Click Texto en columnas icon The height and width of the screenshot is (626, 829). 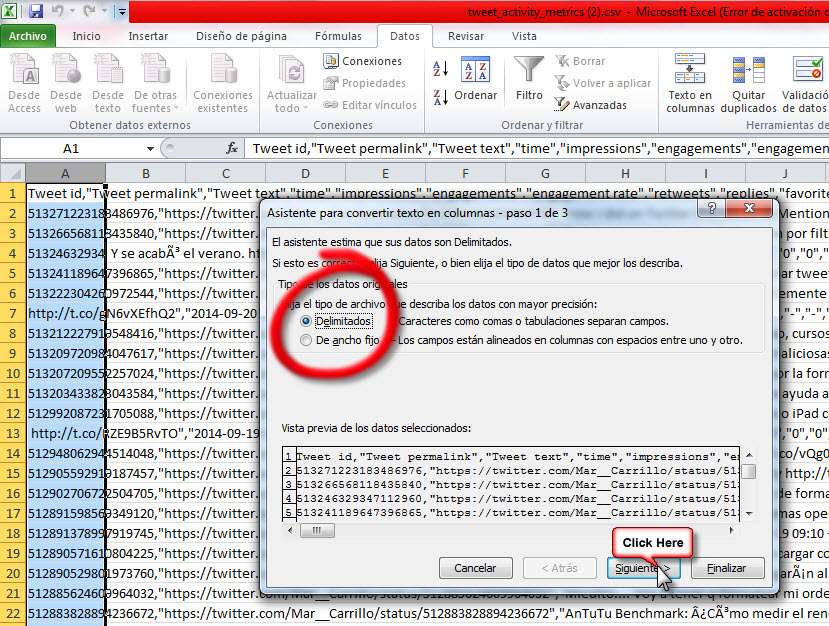(x=690, y=82)
